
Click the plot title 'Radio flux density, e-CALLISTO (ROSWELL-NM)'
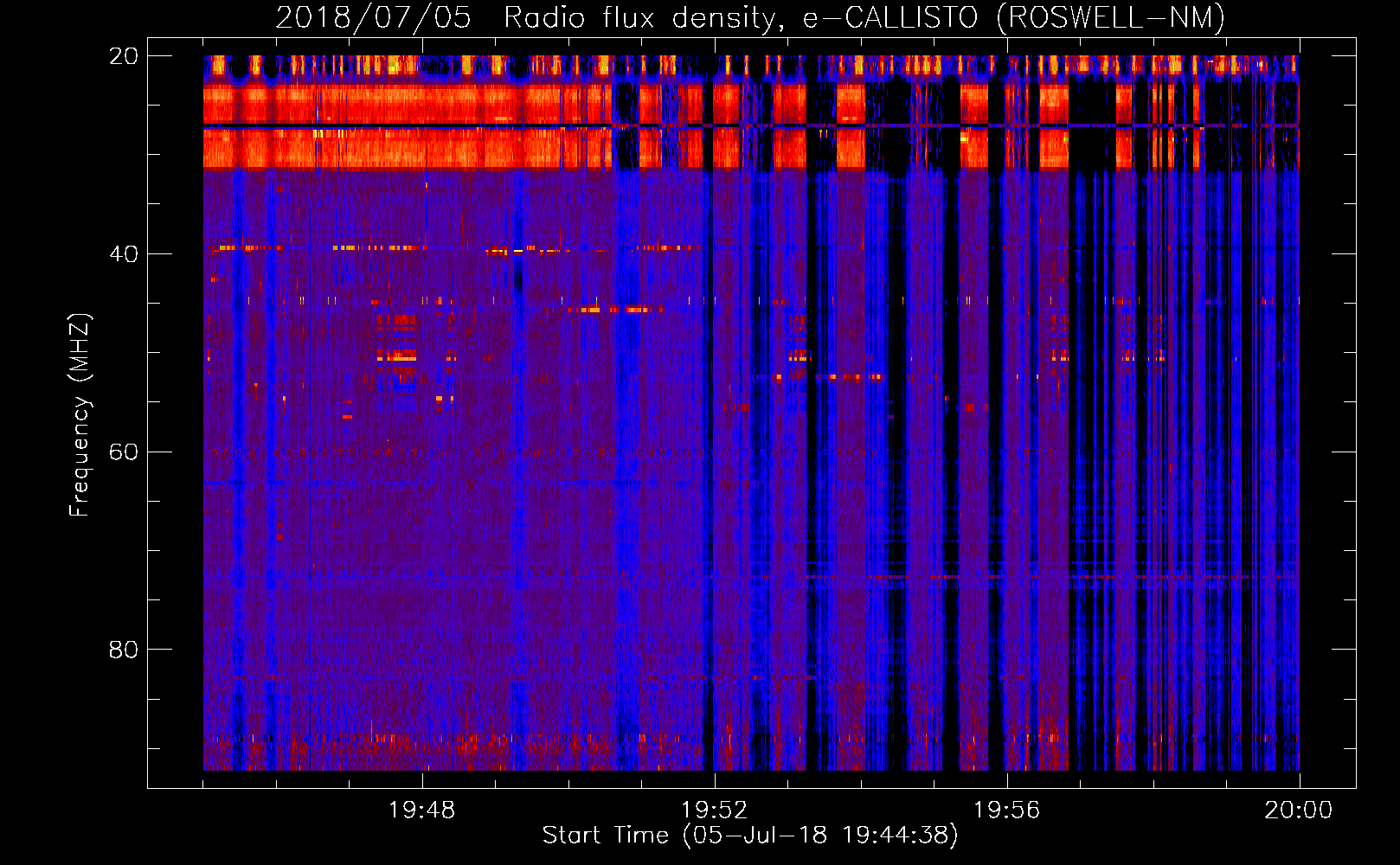(864, 17)
